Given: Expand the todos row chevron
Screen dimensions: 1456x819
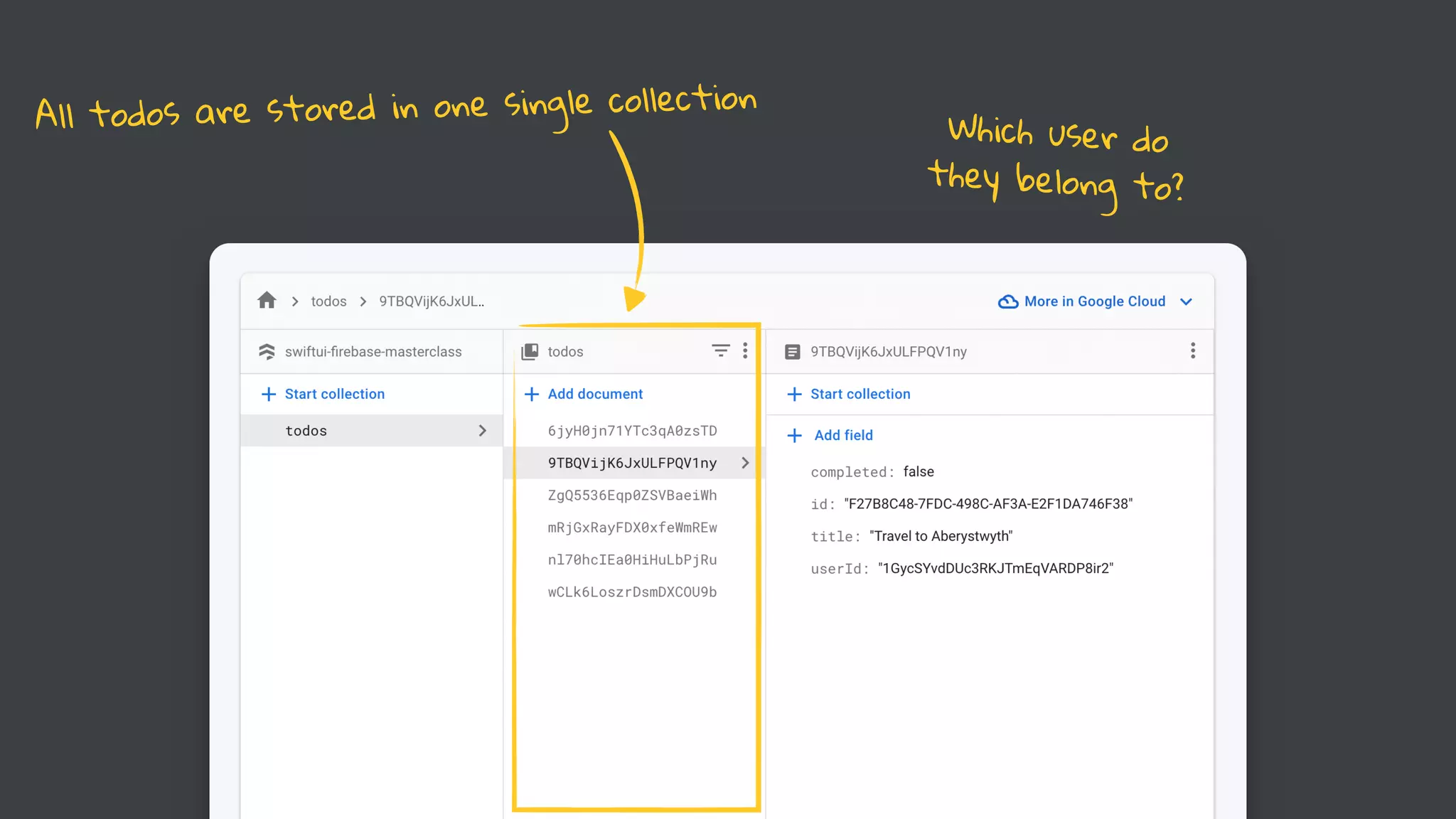Looking at the screenshot, I should [483, 430].
